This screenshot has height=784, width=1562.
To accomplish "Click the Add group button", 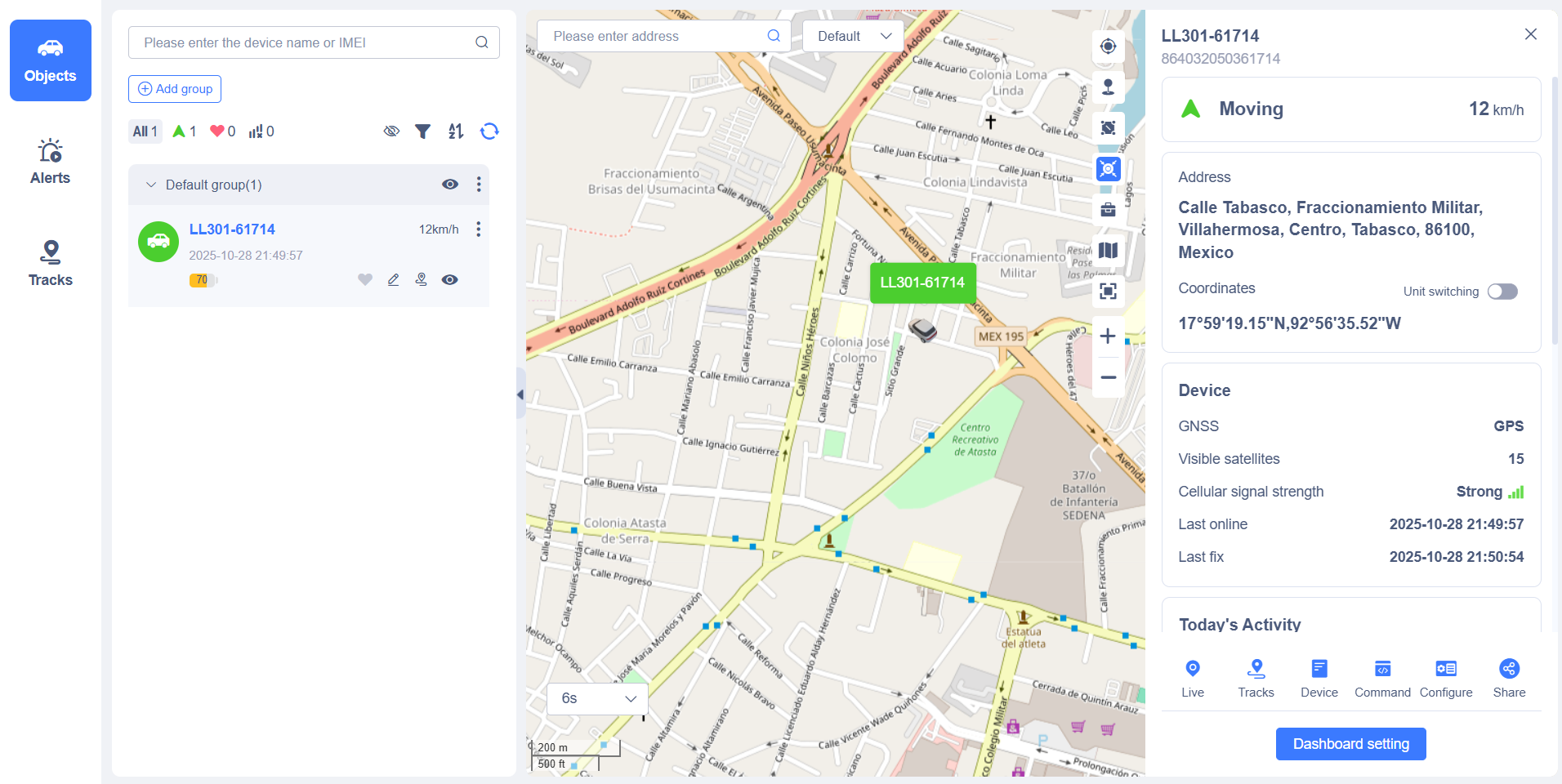I will tap(175, 89).
